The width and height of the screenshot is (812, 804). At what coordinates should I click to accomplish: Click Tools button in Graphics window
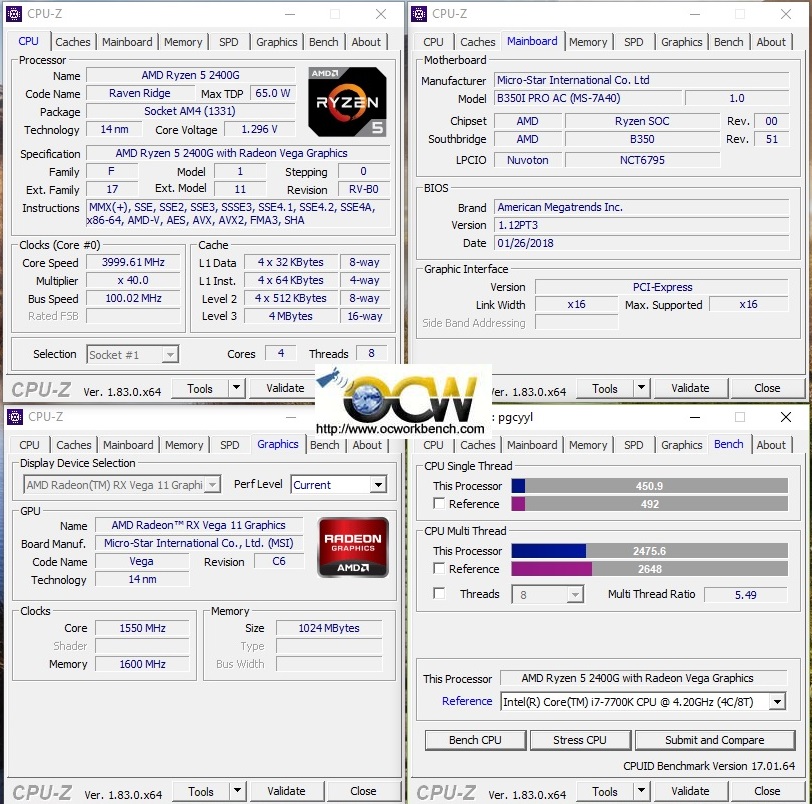[201, 791]
